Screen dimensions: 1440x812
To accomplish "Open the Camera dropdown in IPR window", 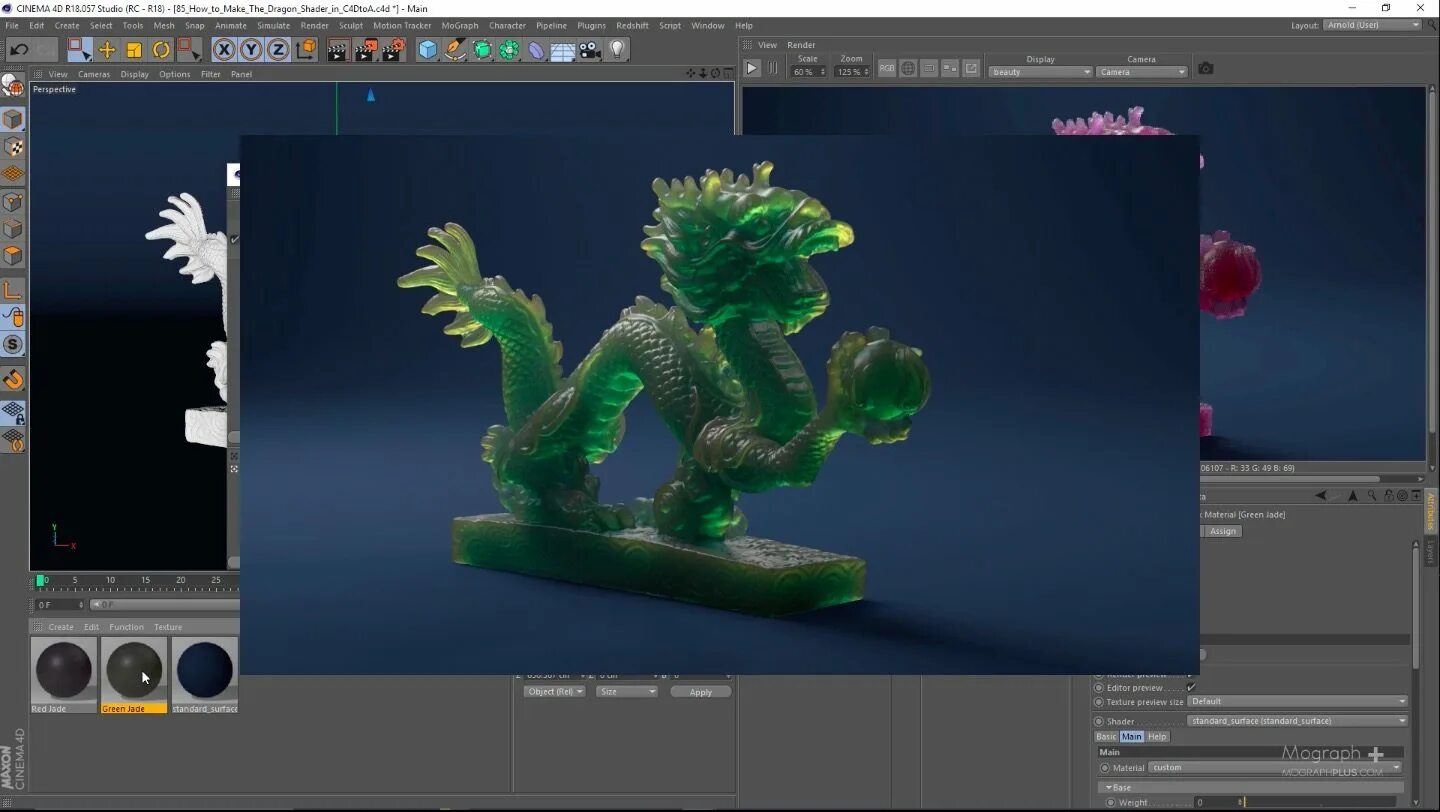I will [x=1142, y=72].
